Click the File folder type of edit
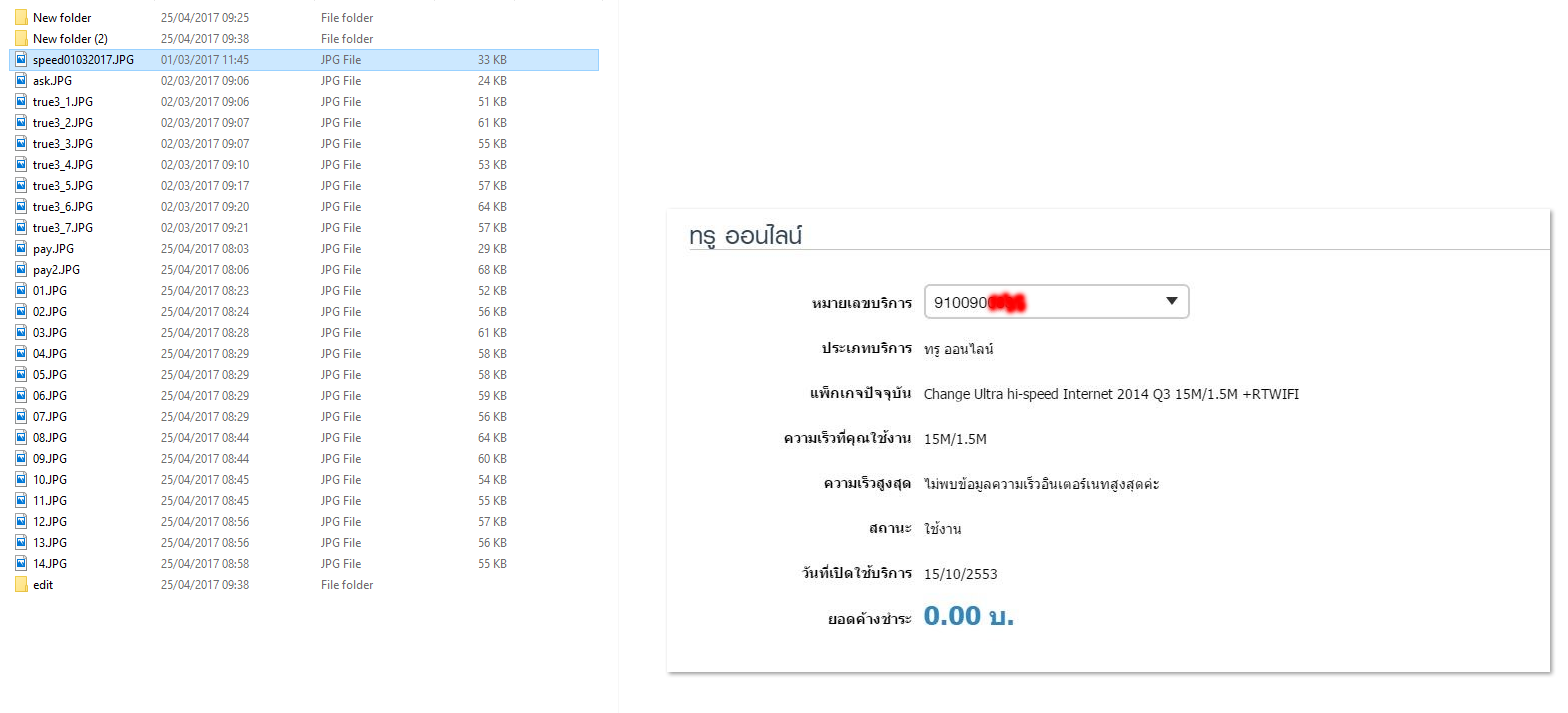 pos(347,584)
